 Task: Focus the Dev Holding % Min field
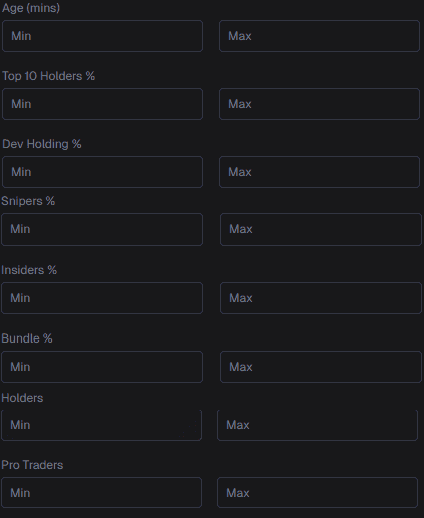(x=102, y=172)
